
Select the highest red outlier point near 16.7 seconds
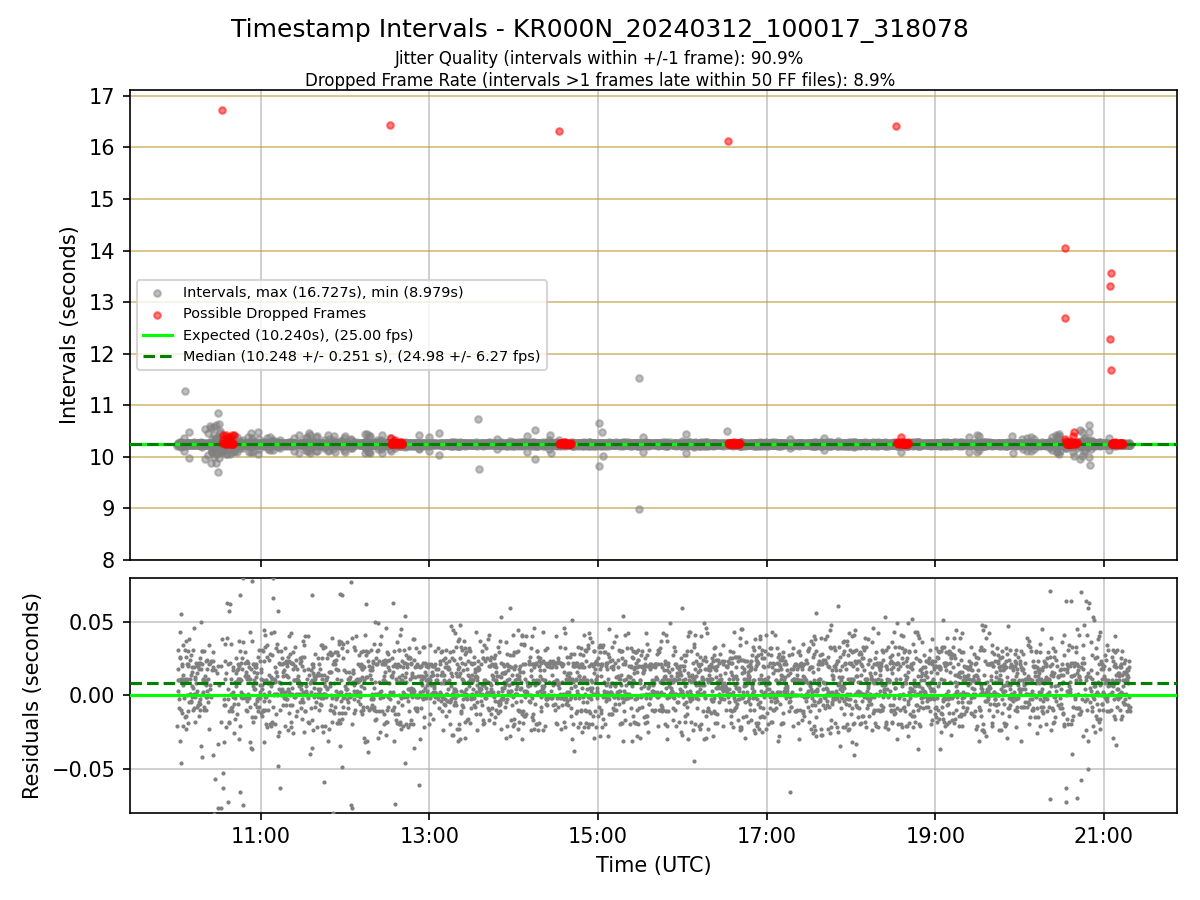click(x=222, y=110)
